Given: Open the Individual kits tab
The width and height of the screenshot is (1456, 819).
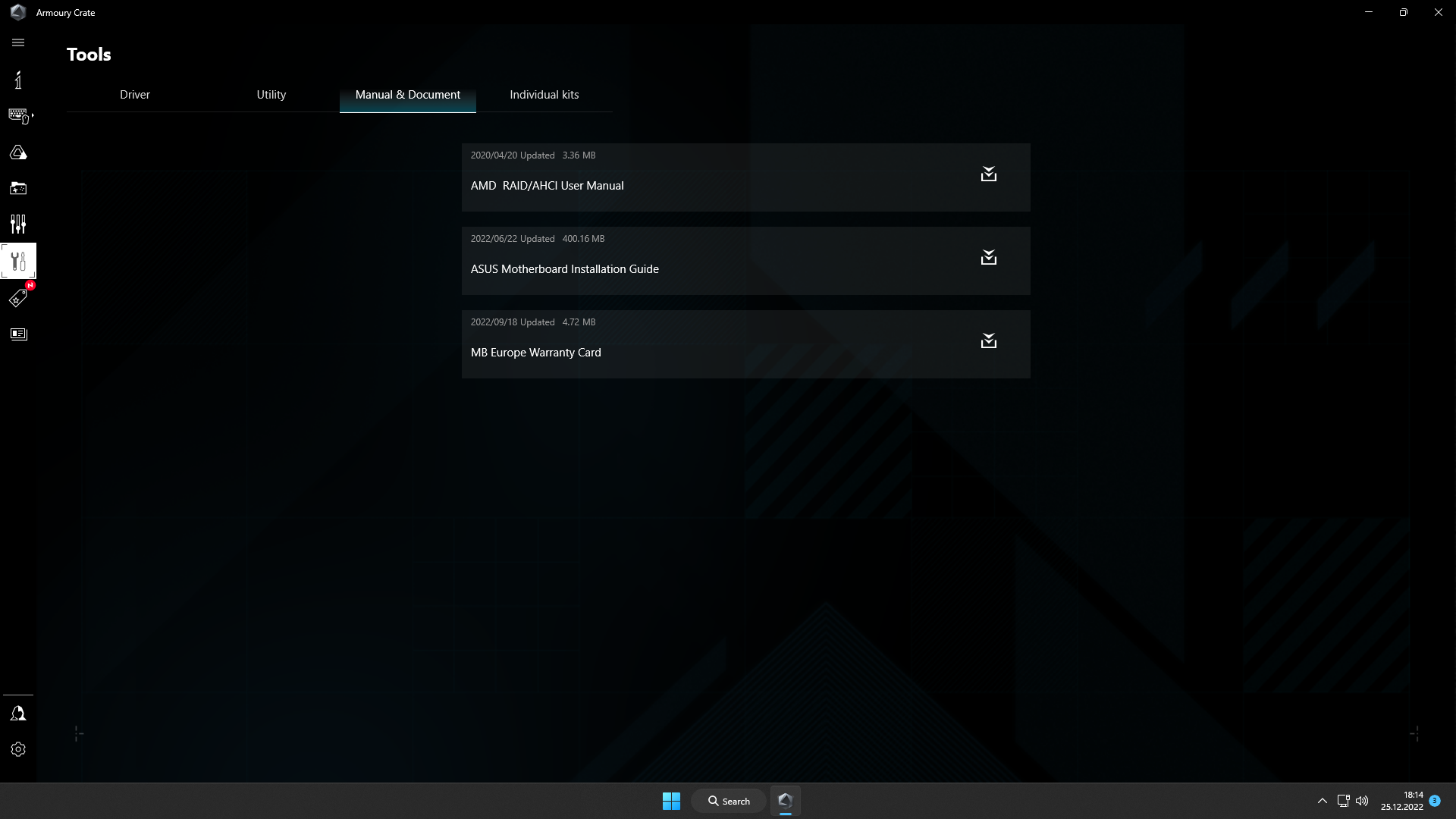Looking at the screenshot, I should (x=544, y=94).
